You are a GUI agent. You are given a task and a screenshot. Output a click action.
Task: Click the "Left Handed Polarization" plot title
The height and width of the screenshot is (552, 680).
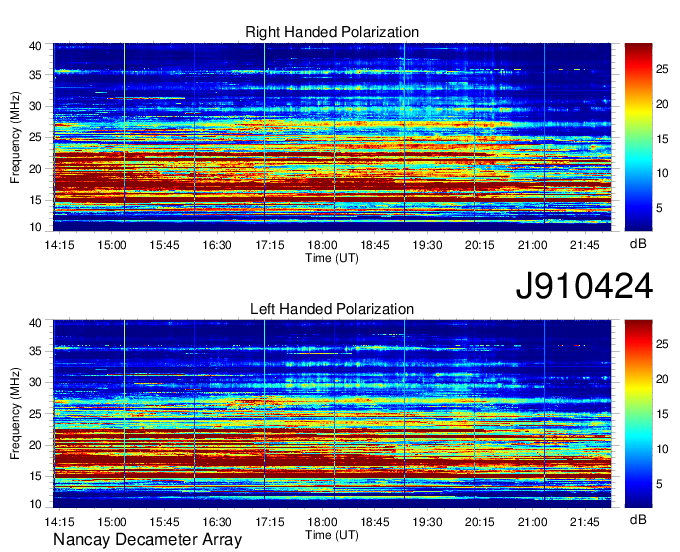pos(332,309)
